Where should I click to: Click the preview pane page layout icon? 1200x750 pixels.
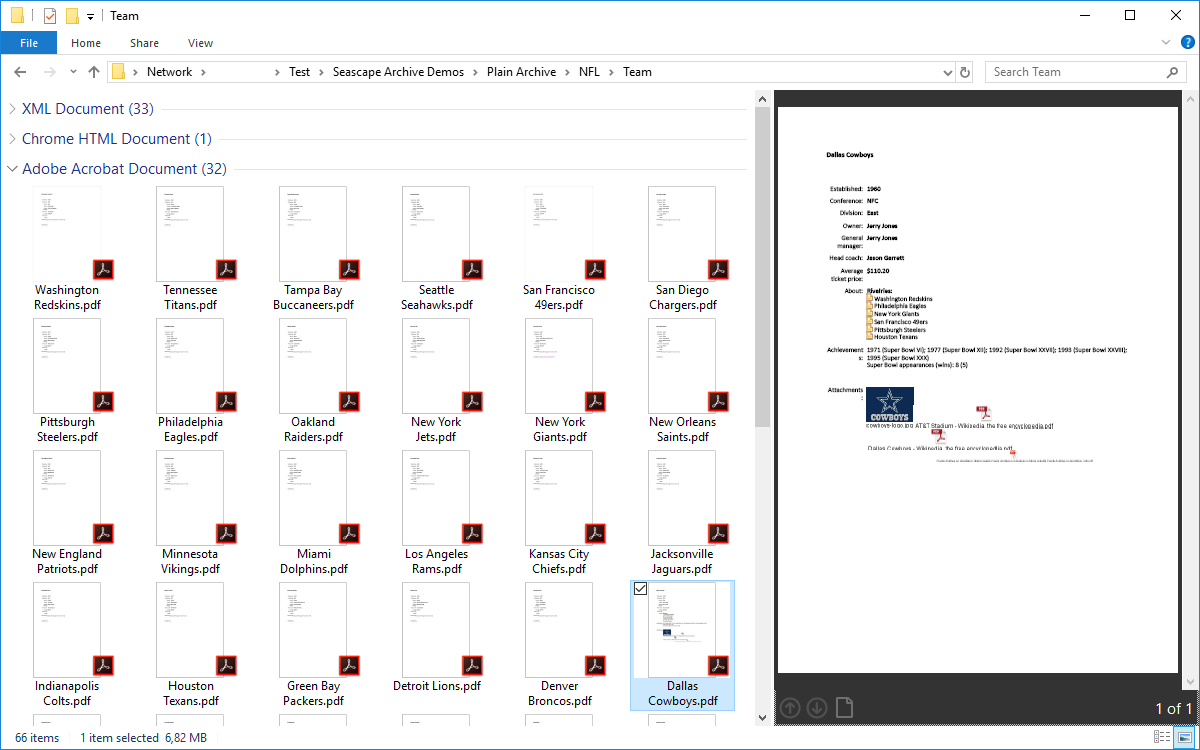[845, 708]
